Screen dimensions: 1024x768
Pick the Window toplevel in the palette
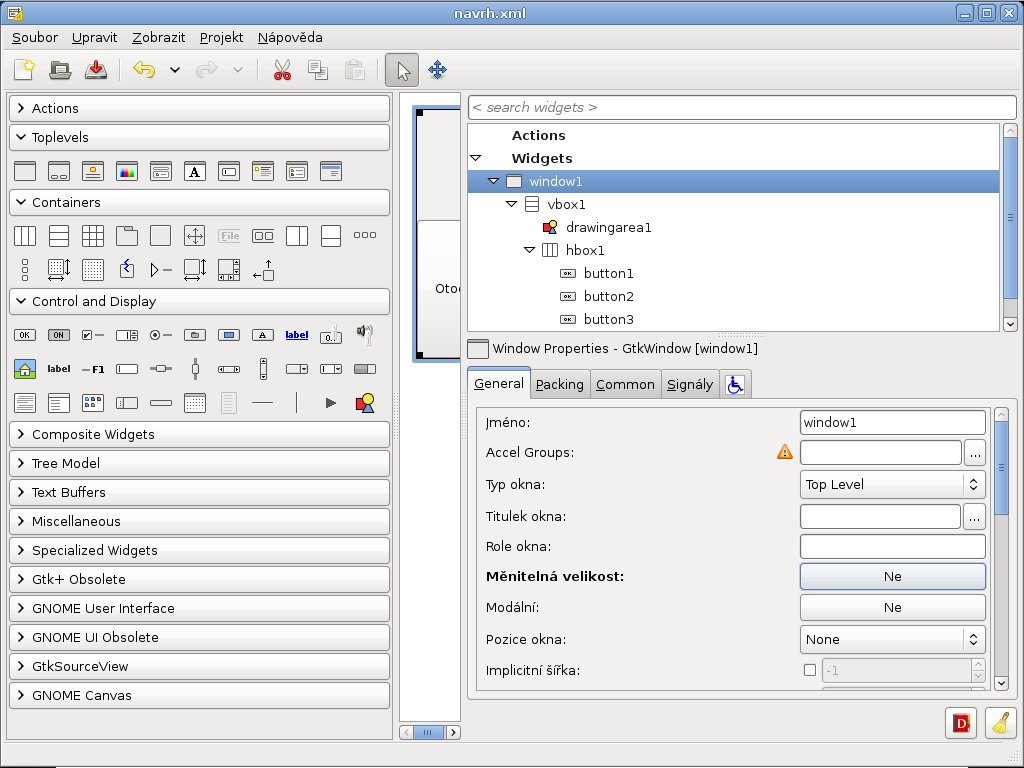(x=25, y=171)
